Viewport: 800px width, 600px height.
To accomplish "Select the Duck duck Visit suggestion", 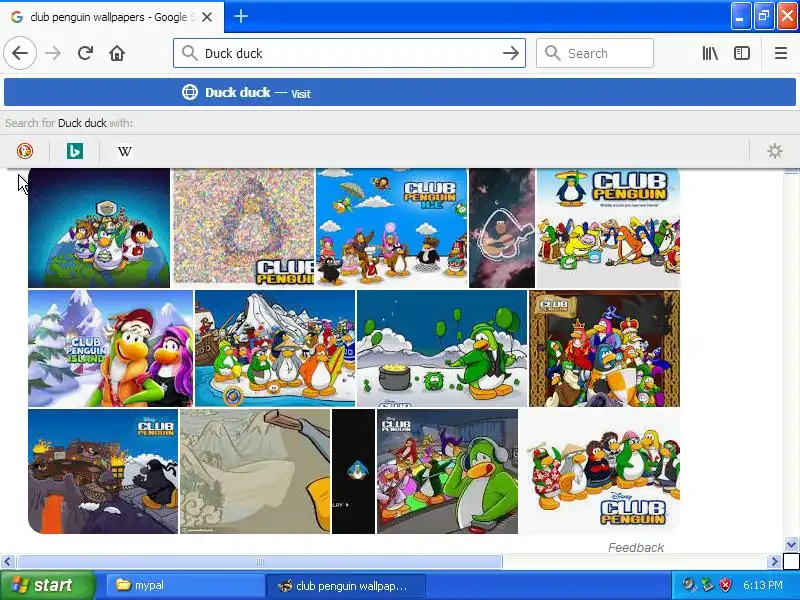I will coord(400,92).
